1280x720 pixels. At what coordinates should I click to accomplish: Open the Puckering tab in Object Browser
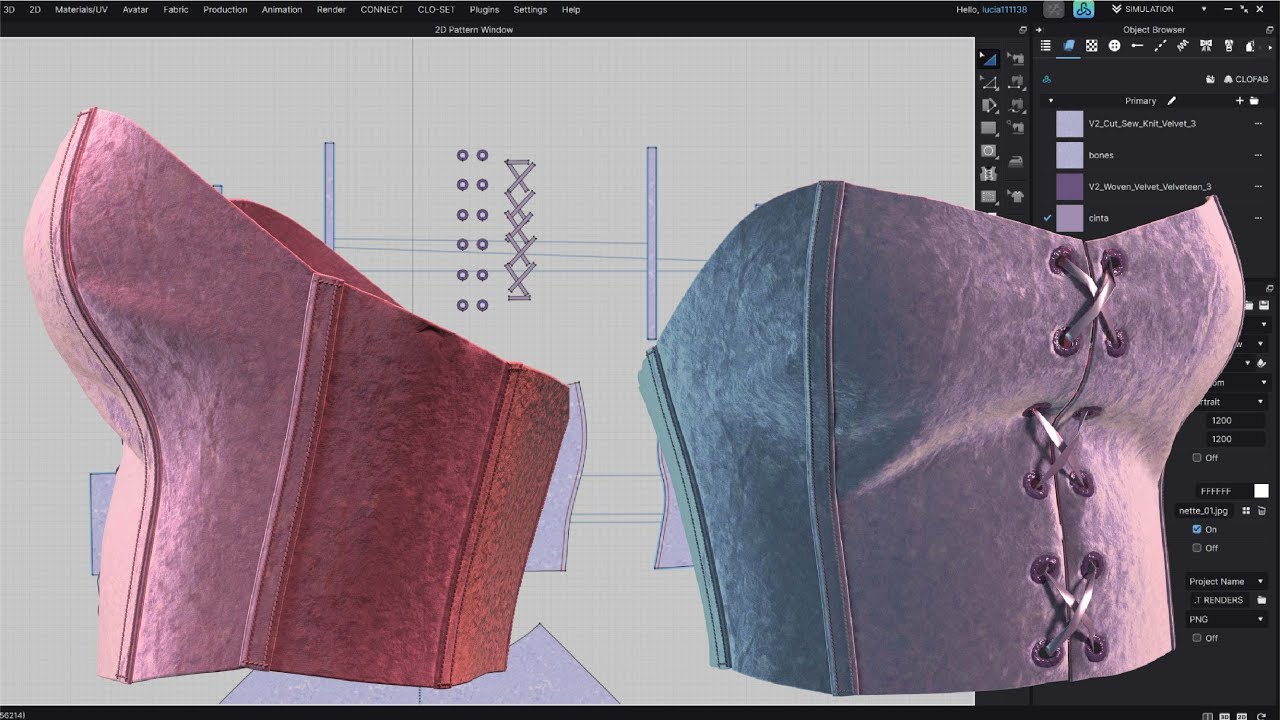coord(1183,46)
